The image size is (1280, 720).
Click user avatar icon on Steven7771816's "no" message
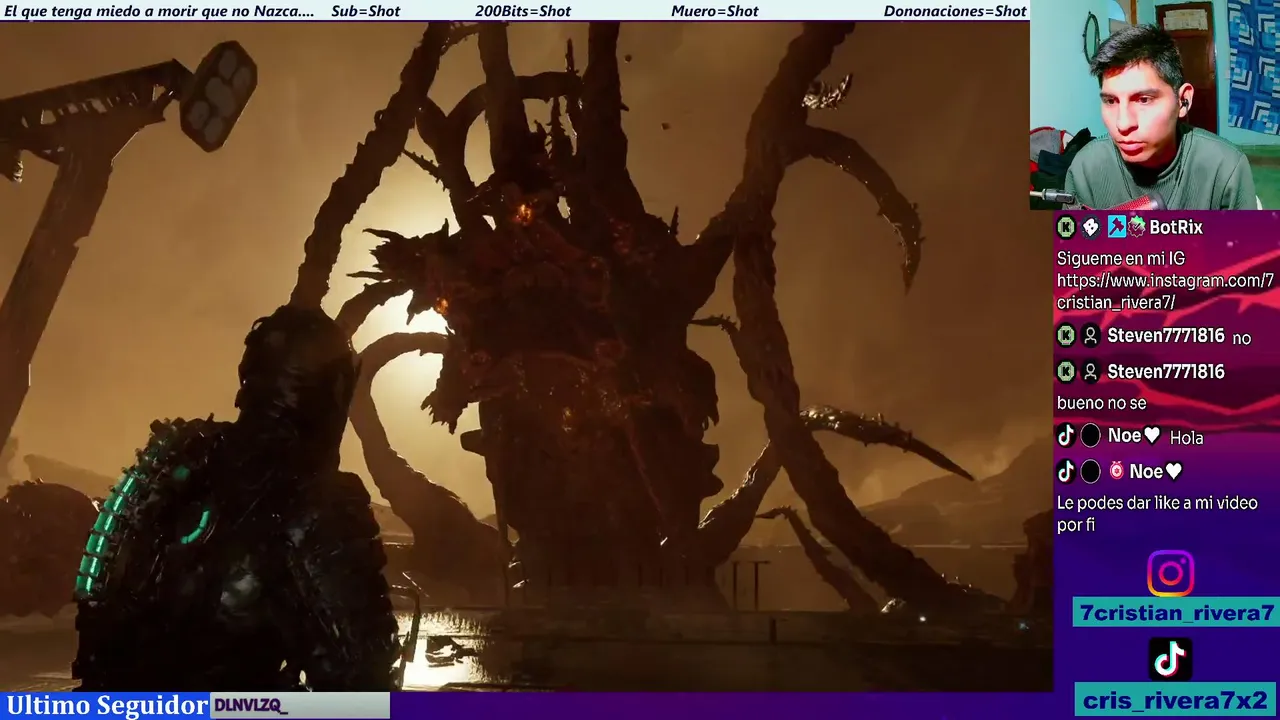click(1091, 338)
